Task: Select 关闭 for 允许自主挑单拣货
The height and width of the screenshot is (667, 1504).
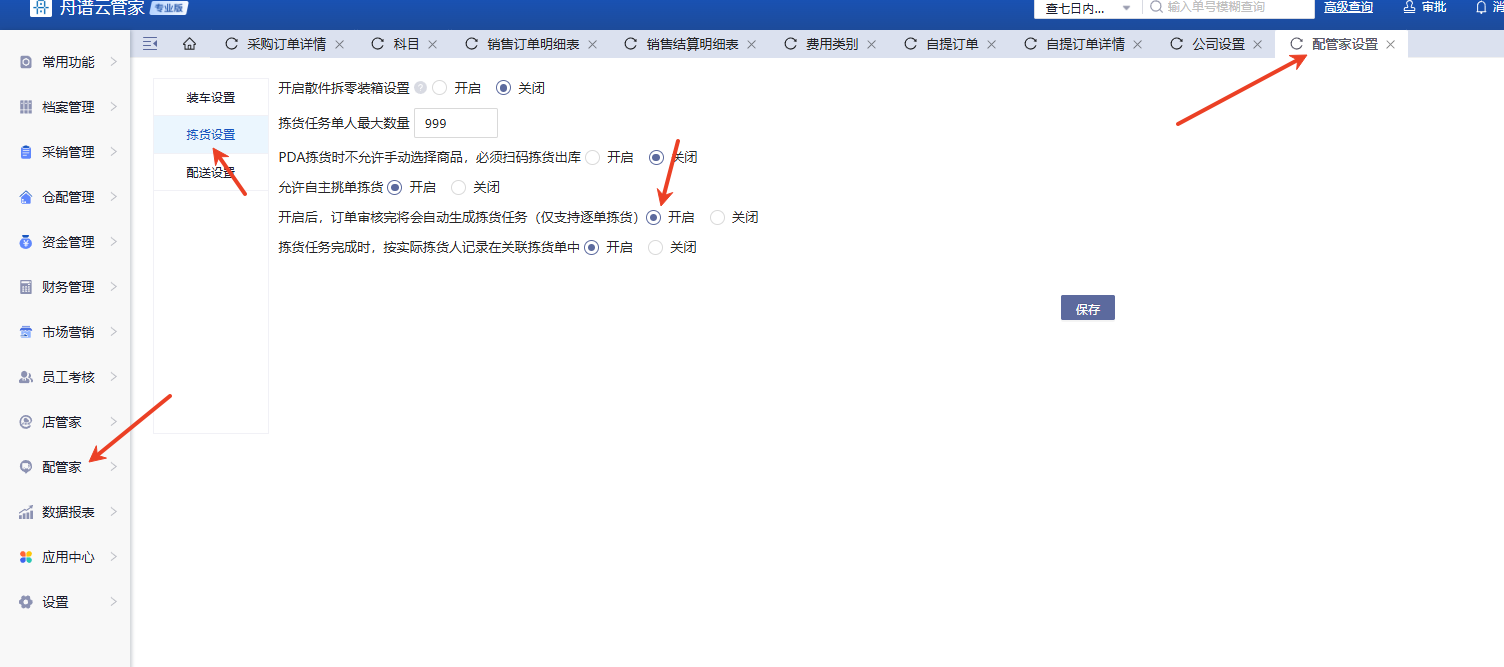Action: click(459, 187)
